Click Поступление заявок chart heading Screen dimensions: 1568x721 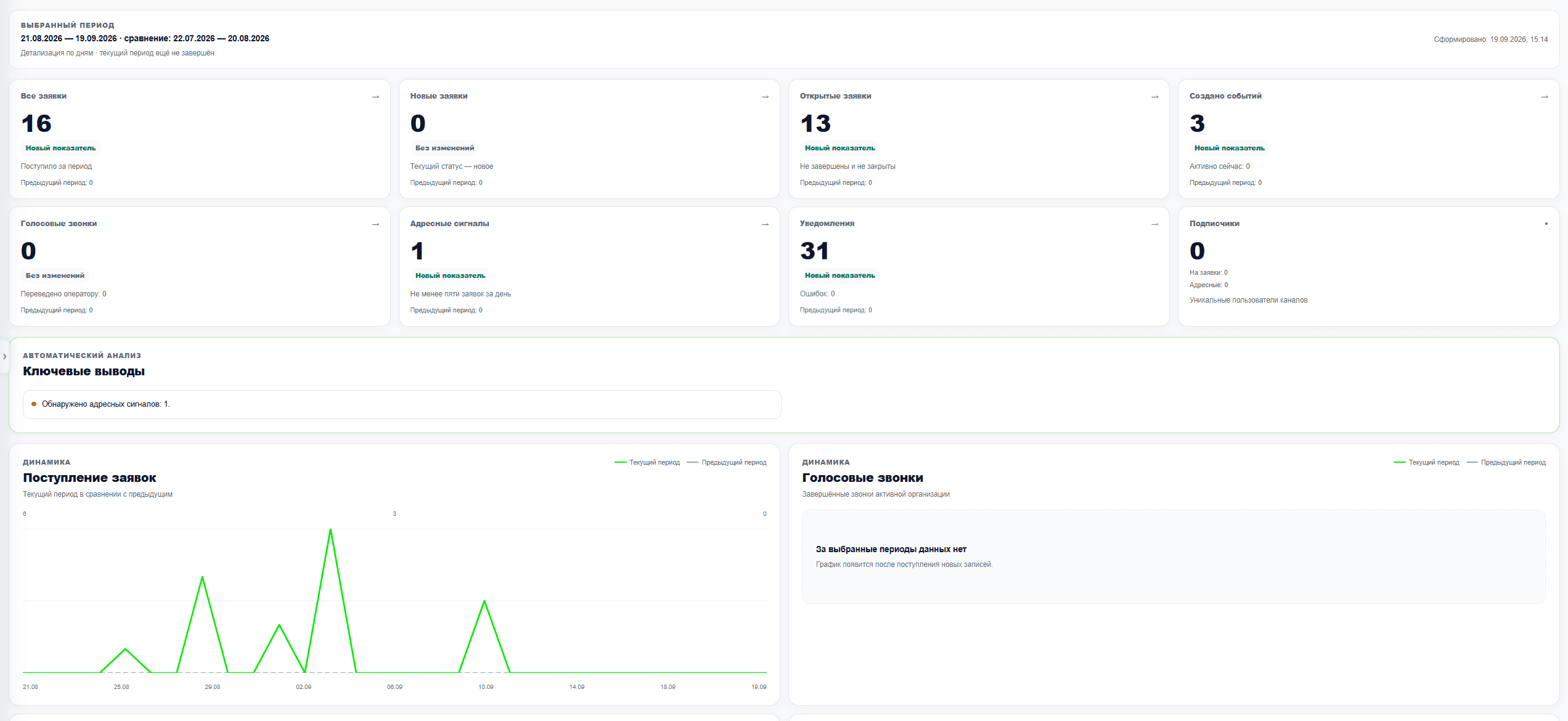tap(89, 478)
